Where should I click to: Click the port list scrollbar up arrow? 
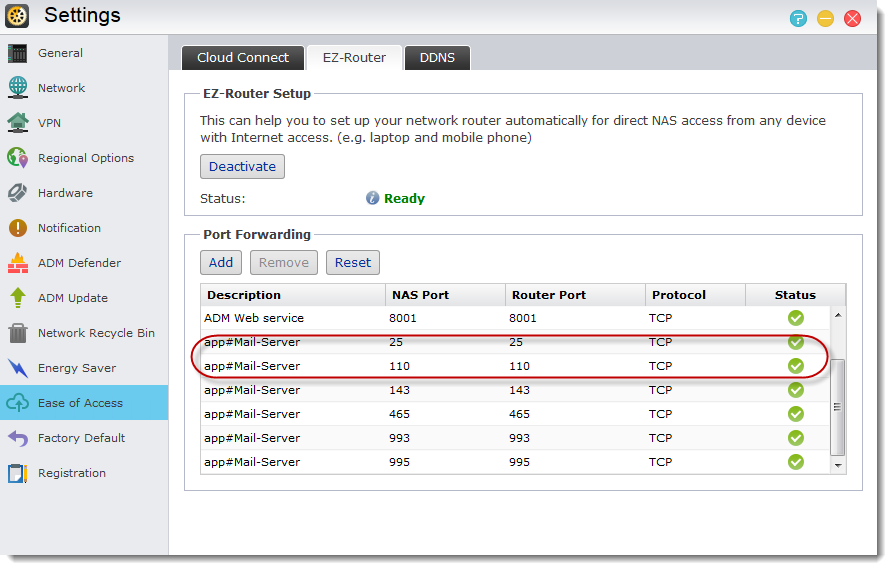pyautogui.click(x=838, y=315)
